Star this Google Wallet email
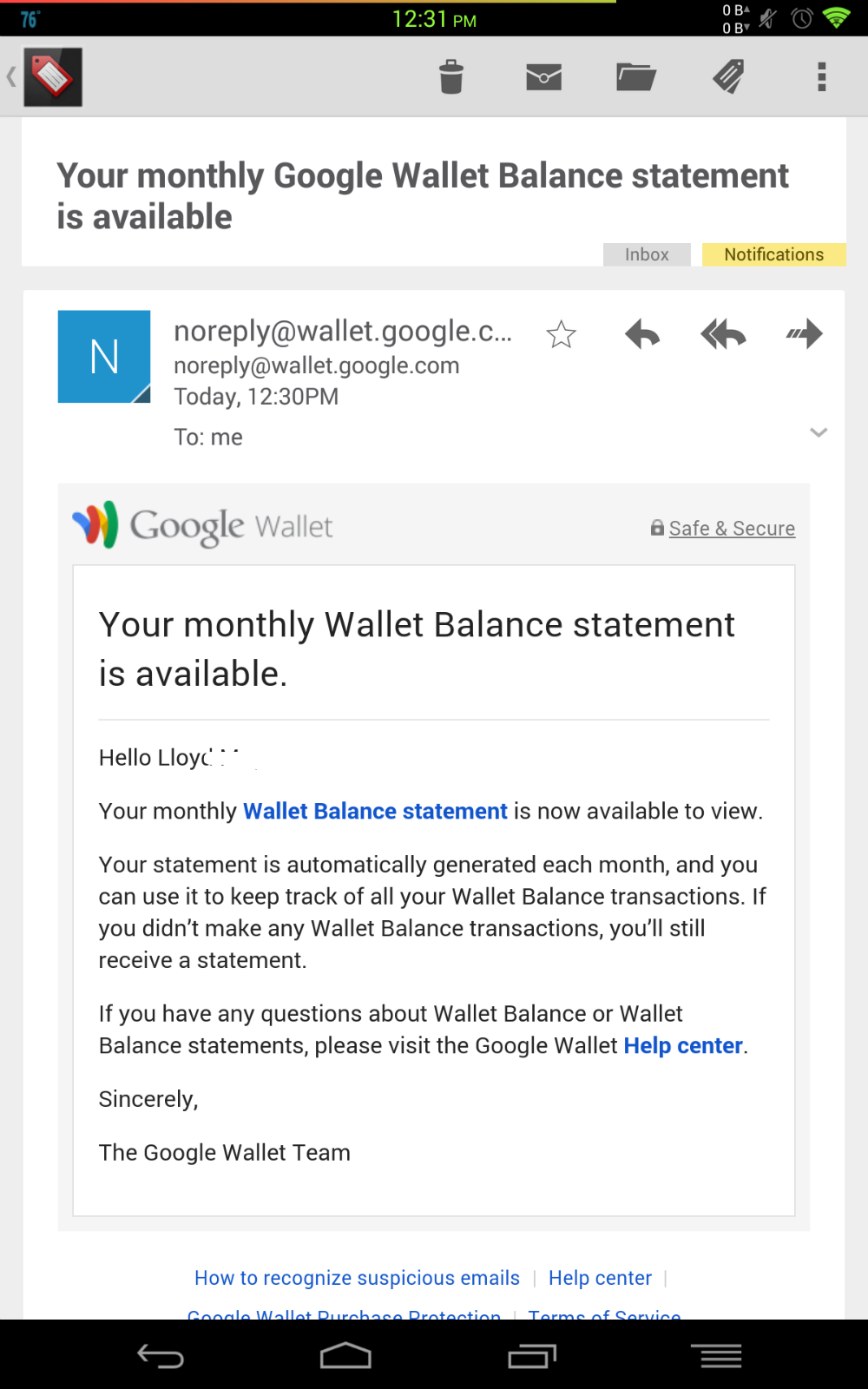 coord(562,334)
